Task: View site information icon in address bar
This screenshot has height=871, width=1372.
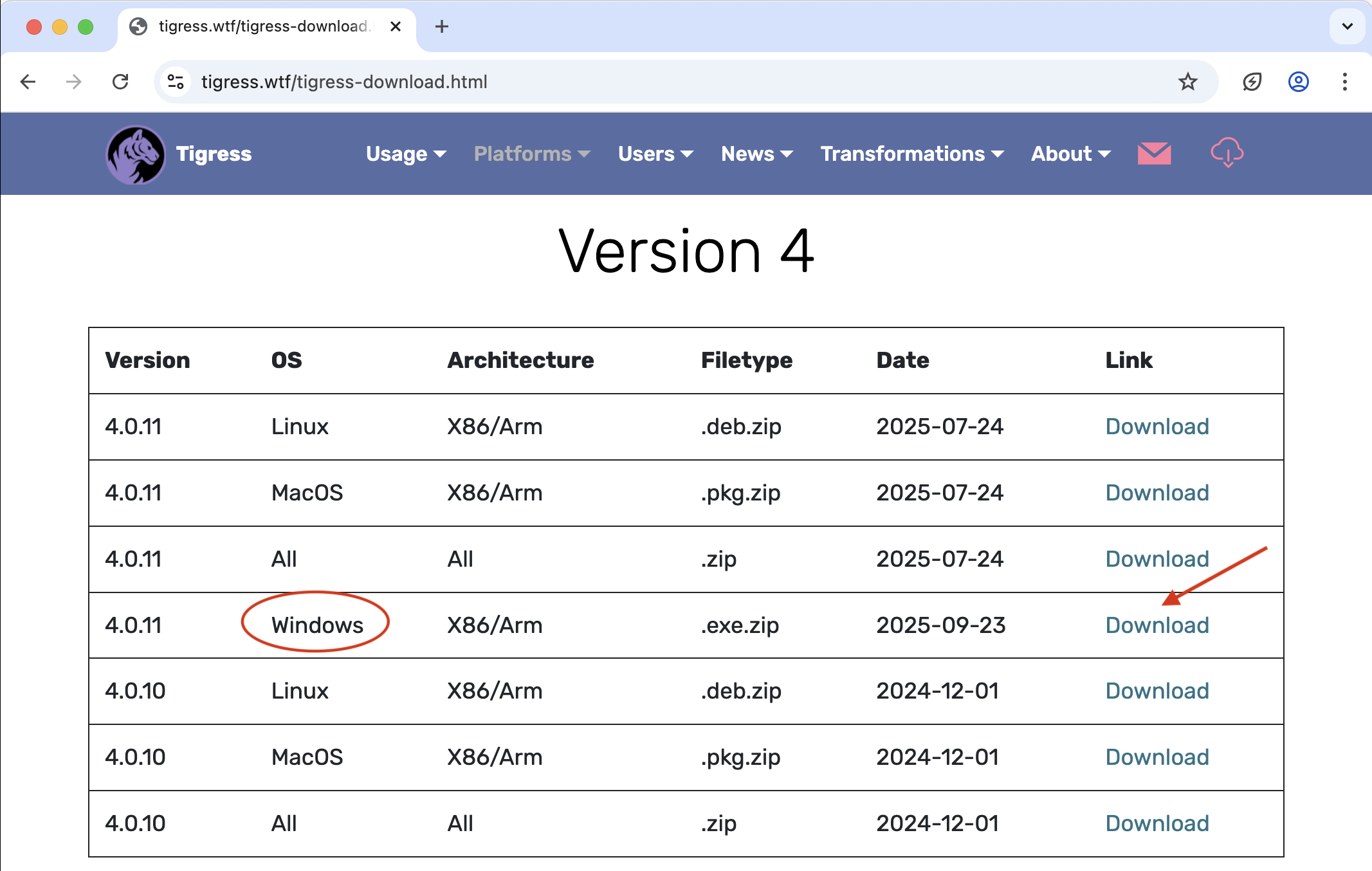Action: pyautogui.click(x=176, y=82)
